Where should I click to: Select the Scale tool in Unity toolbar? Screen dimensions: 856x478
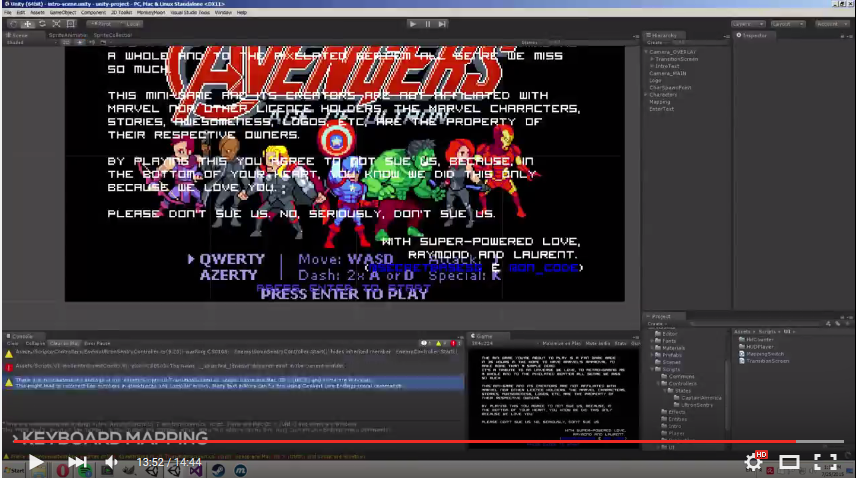click(x=56, y=24)
